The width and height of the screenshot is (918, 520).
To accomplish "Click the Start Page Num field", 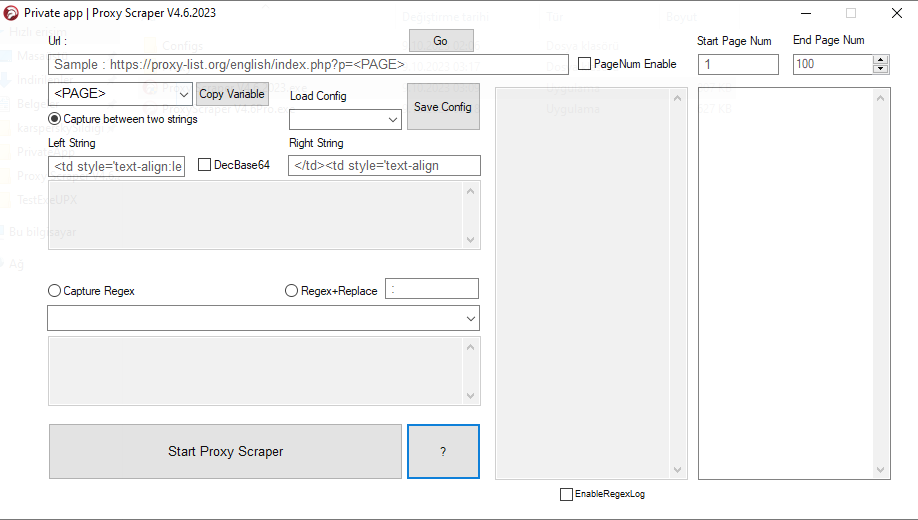I will [737, 64].
